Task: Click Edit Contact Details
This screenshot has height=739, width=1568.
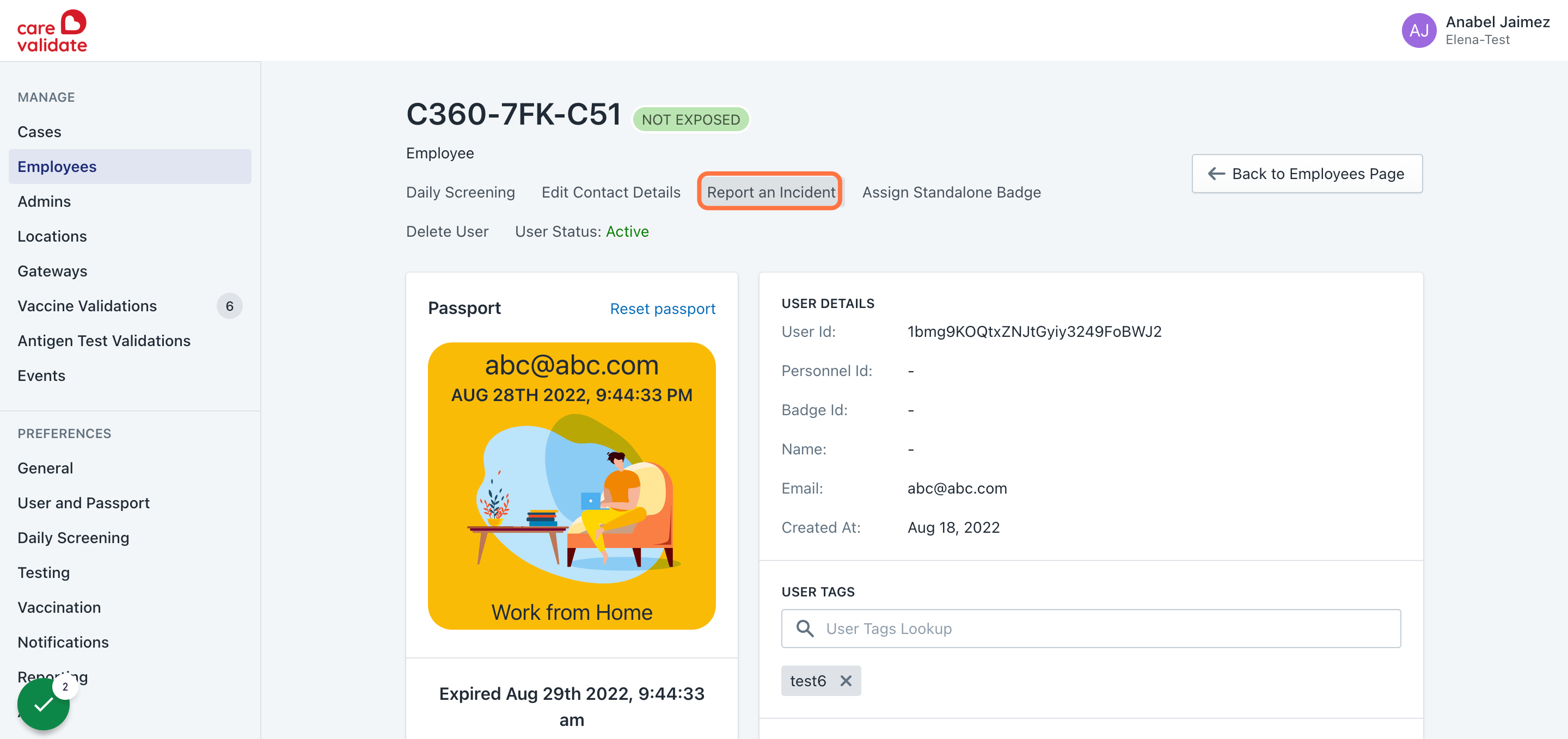Action: point(610,192)
